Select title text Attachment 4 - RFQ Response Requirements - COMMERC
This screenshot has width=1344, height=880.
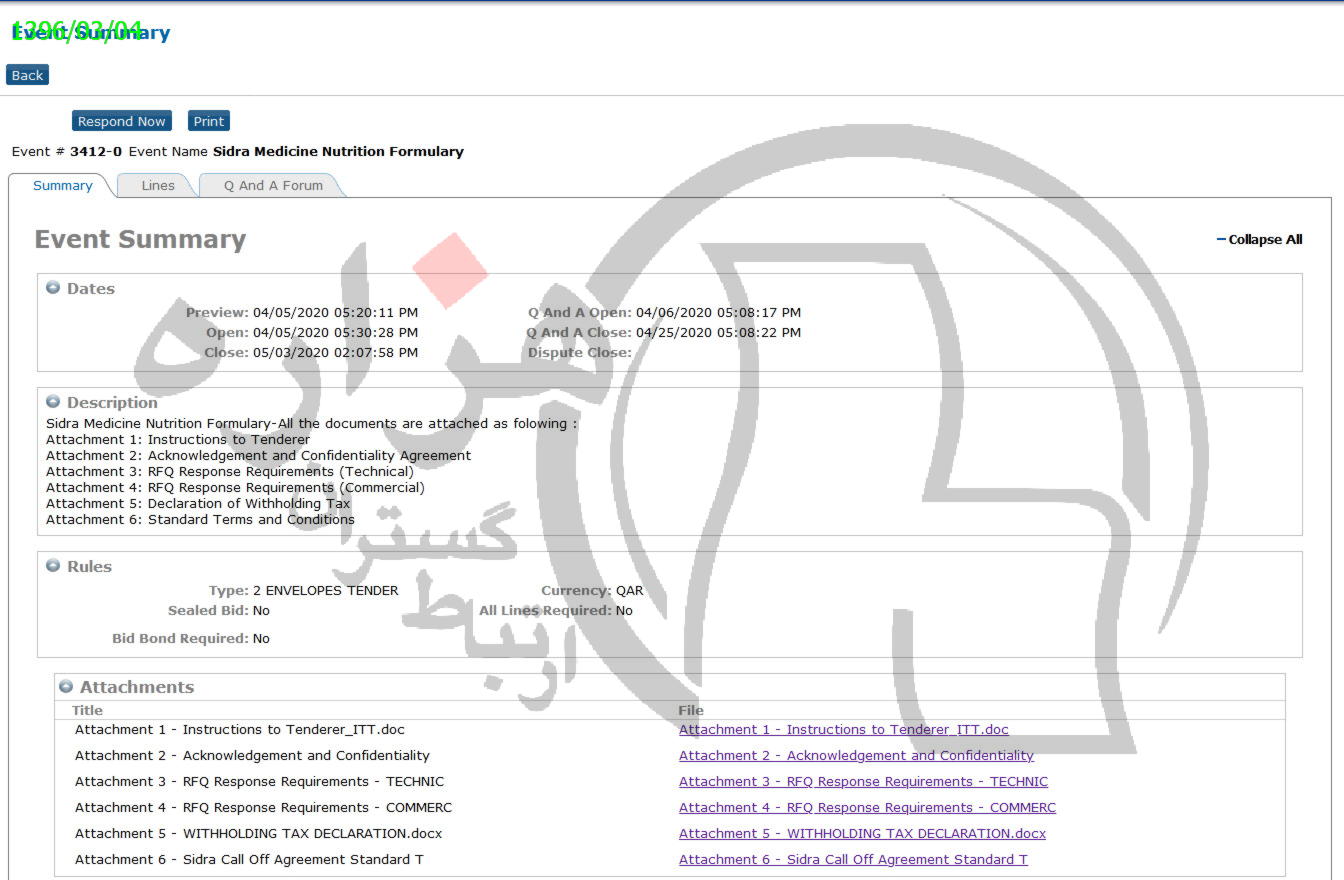[263, 808]
